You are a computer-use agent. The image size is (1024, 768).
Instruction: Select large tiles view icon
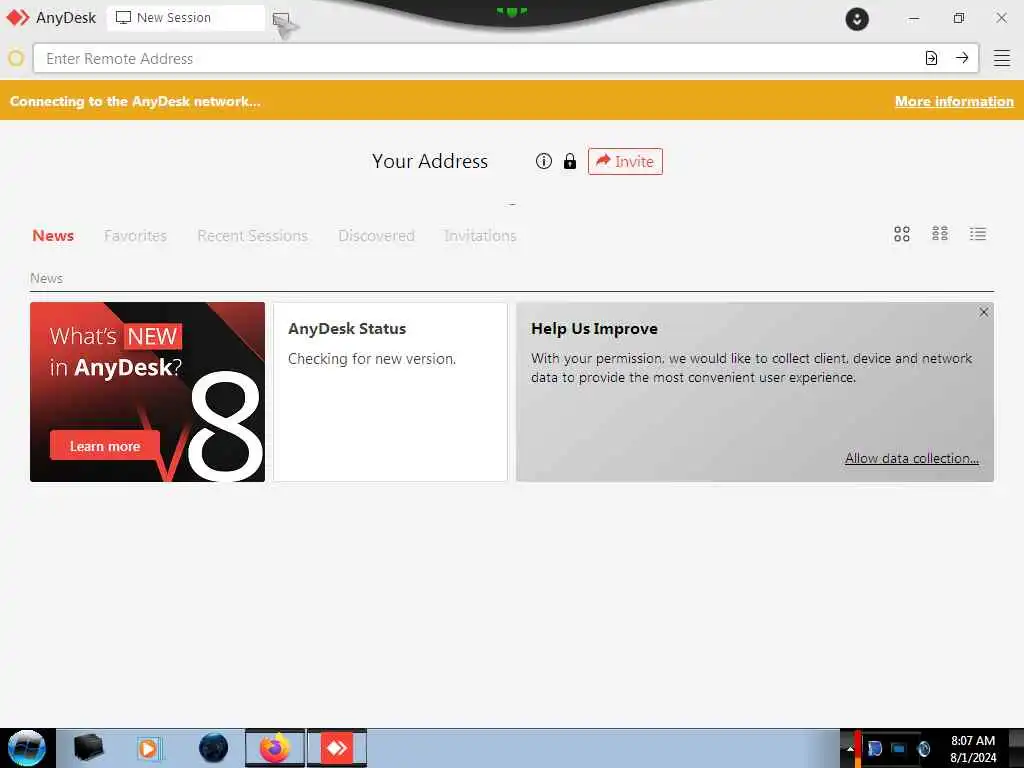tap(902, 234)
